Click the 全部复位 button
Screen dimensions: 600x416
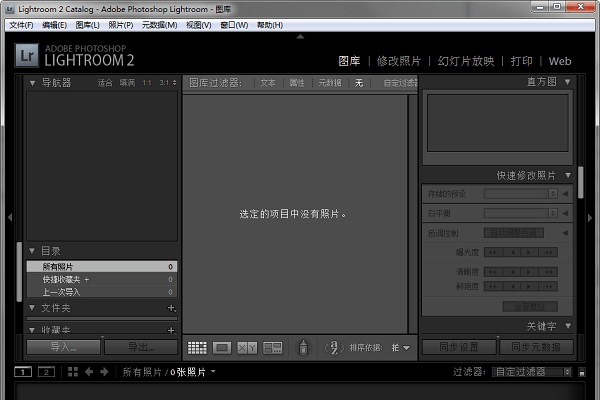(x=530, y=307)
